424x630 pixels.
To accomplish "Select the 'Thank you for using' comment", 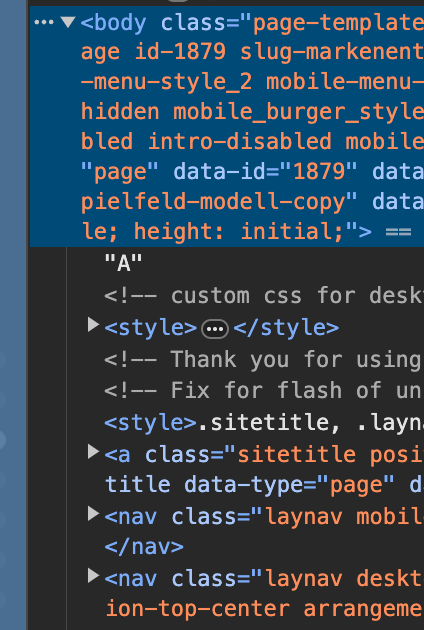I will [264, 359].
